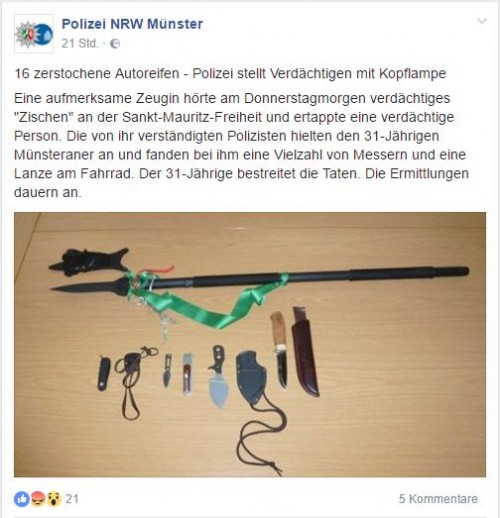
Task: View who reacted via the 21 count
Action: [72, 499]
